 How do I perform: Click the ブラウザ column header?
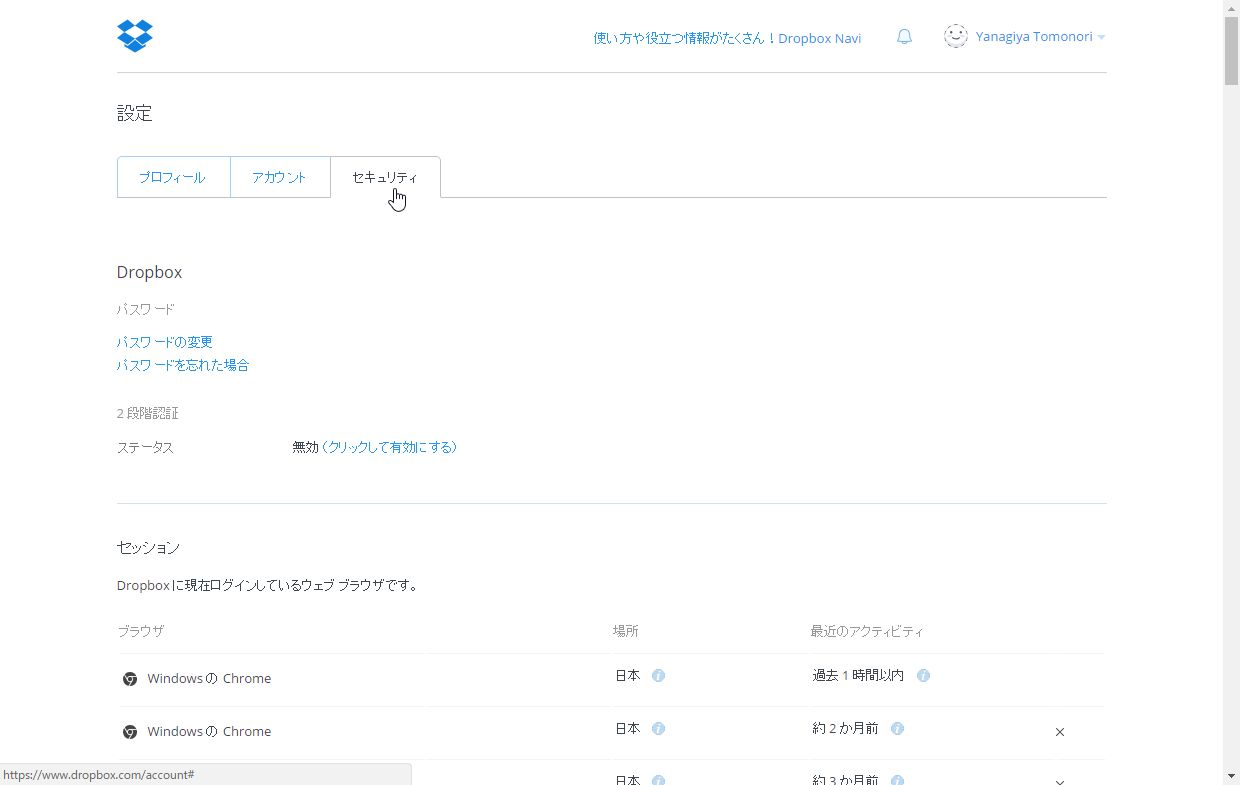(141, 632)
